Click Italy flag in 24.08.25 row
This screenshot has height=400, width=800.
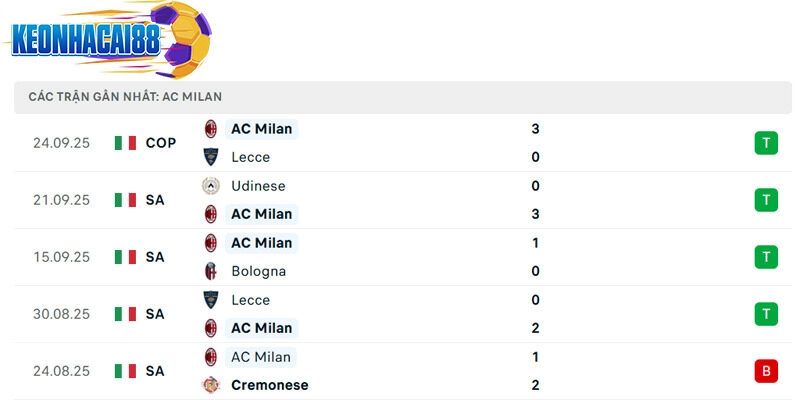click(125, 371)
